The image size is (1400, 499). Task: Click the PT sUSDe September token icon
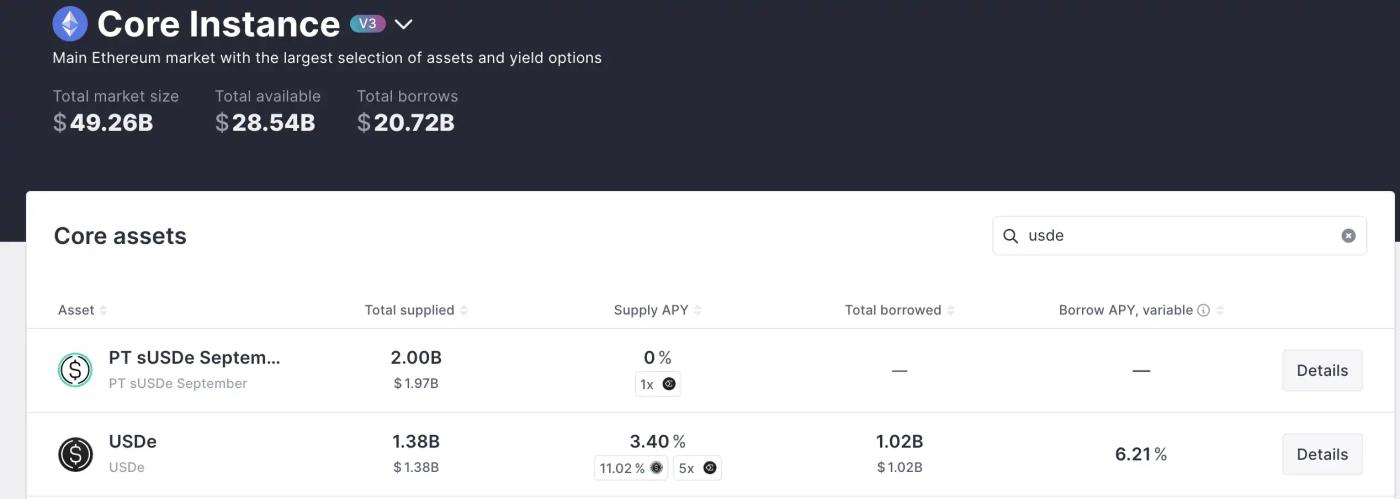[x=75, y=370]
